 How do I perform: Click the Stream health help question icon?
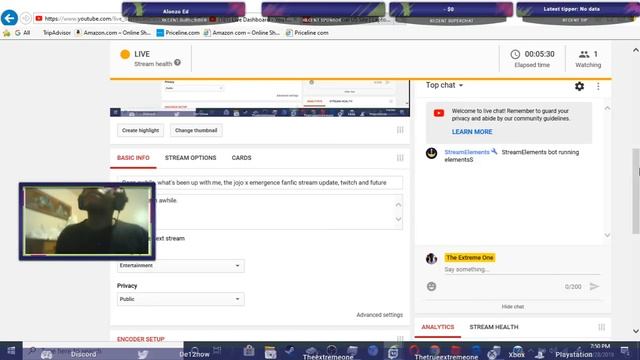click(178, 62)
